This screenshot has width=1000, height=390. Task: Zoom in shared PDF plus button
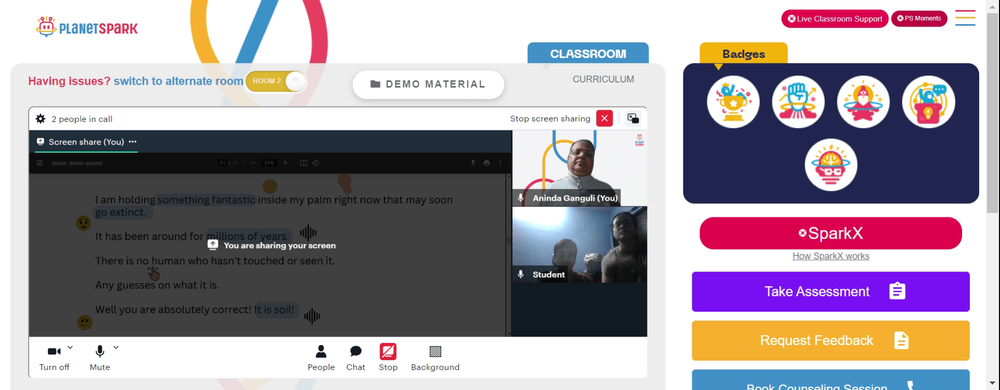pos(285,163)
